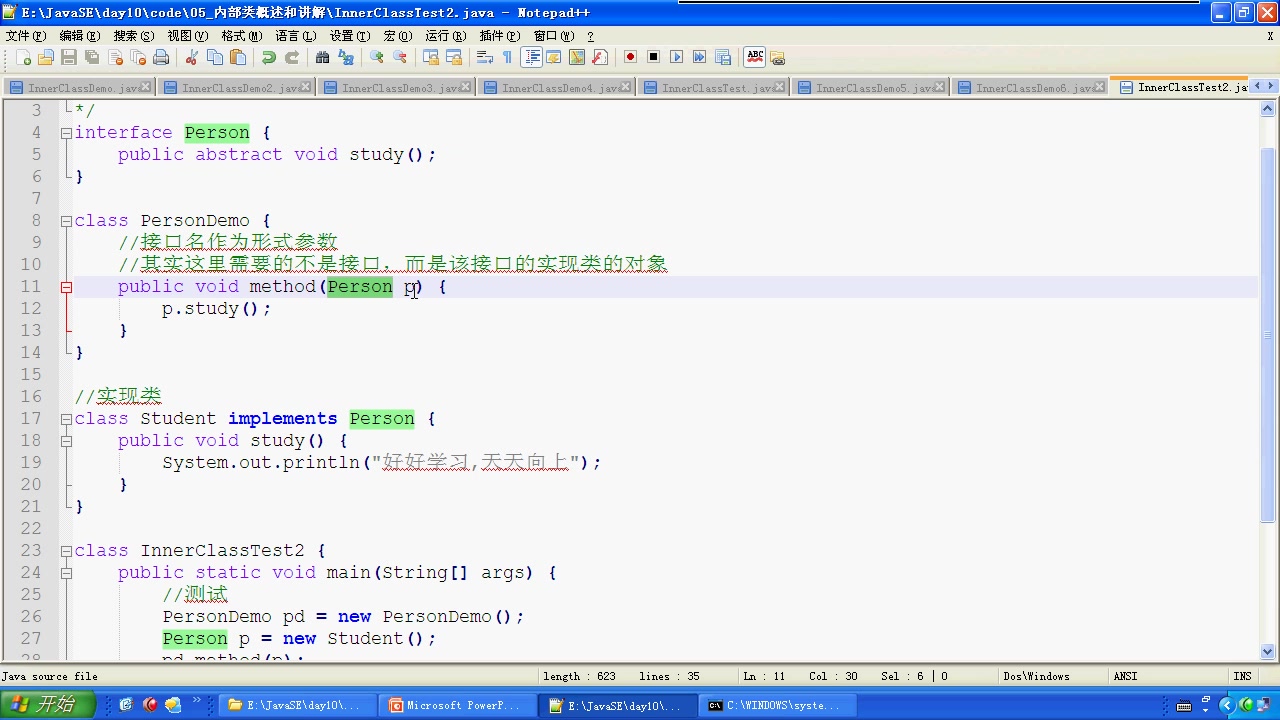Click the Save All toolbar icon
1280x720 pixels.
(x=92, y=57)
